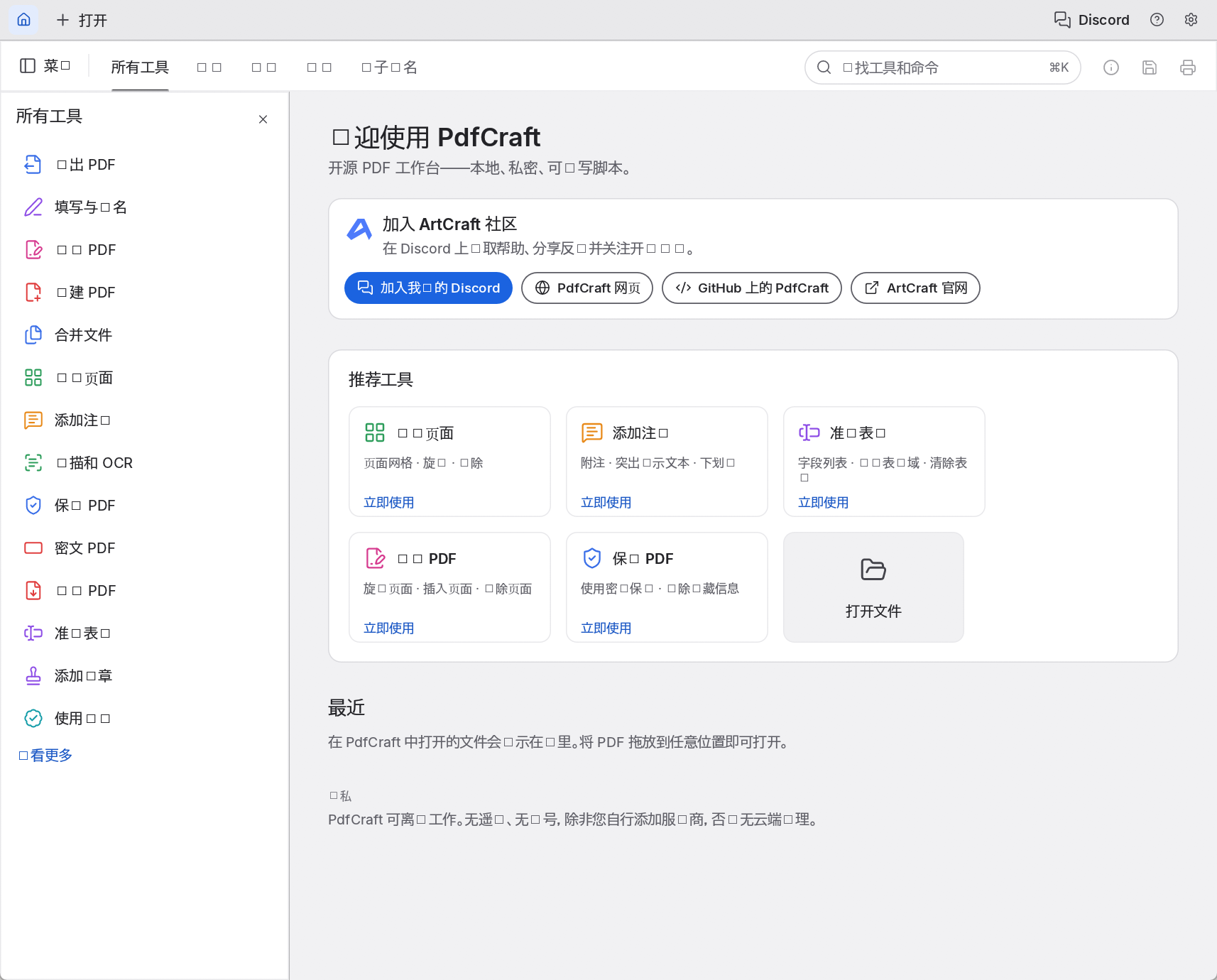Image resolution: width=1217 pixels, height=980 pixels.
Task: Show document info with the circled-i icon
Action: (1111, 67)
